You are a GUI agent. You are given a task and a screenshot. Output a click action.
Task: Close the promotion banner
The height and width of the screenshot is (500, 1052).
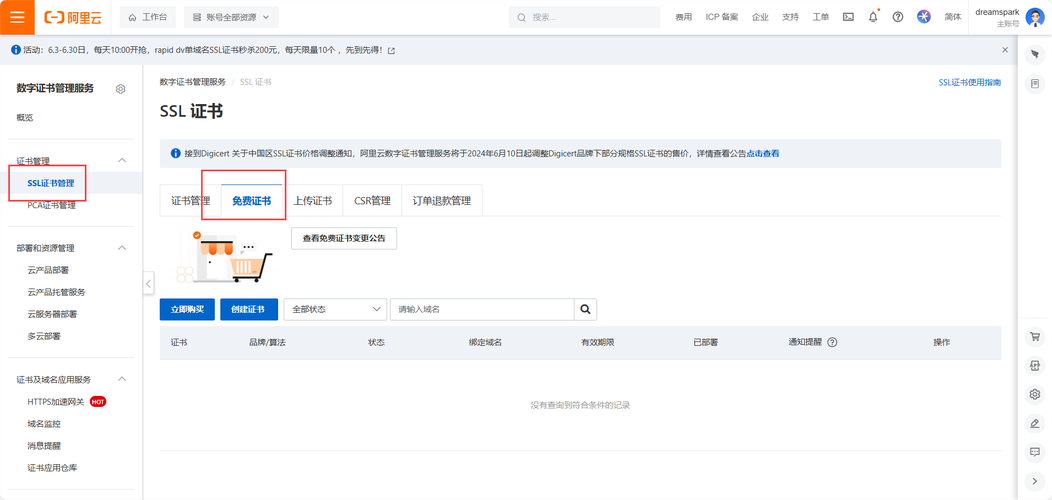pos(1005,50)
